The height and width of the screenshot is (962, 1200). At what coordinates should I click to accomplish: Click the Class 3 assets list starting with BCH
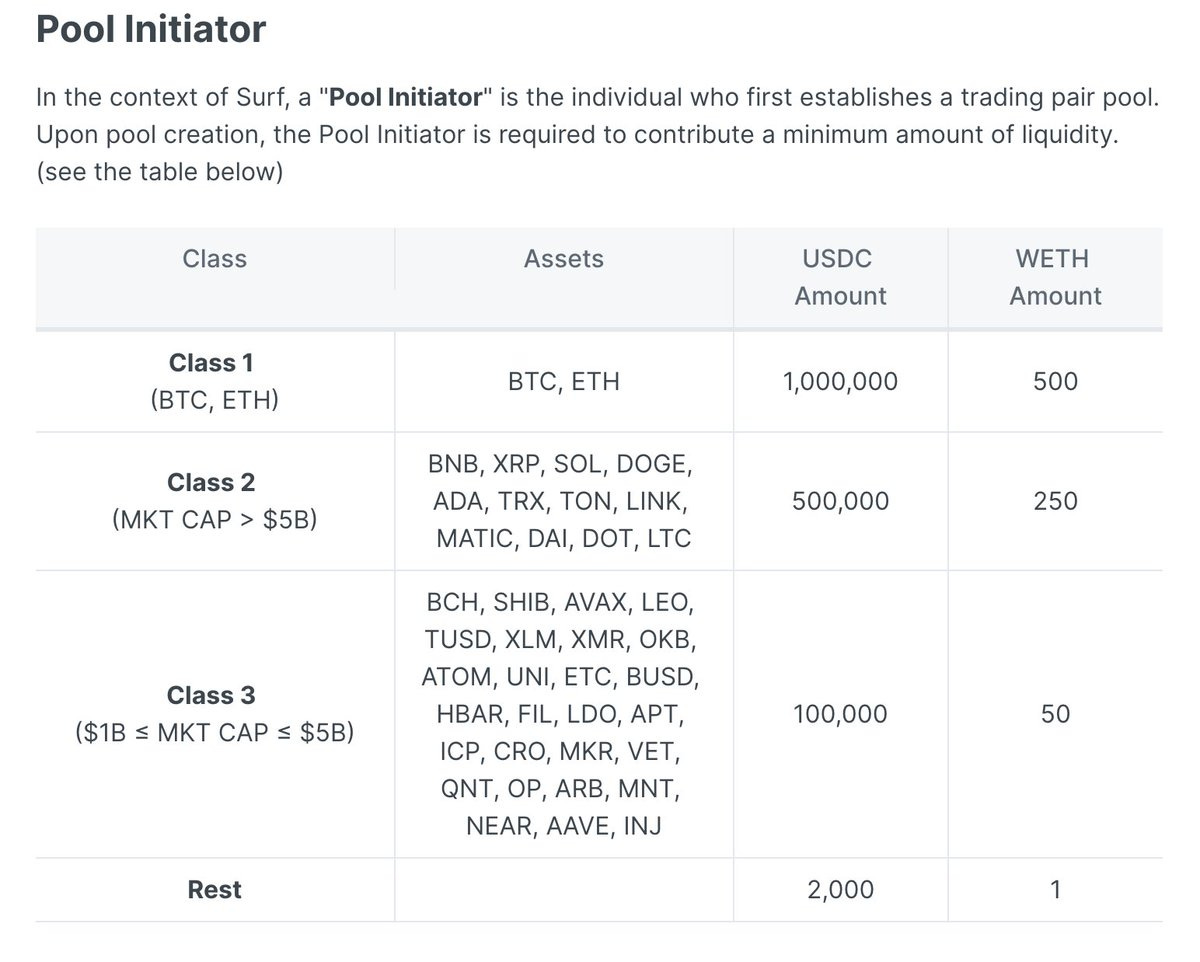point(563,714)
